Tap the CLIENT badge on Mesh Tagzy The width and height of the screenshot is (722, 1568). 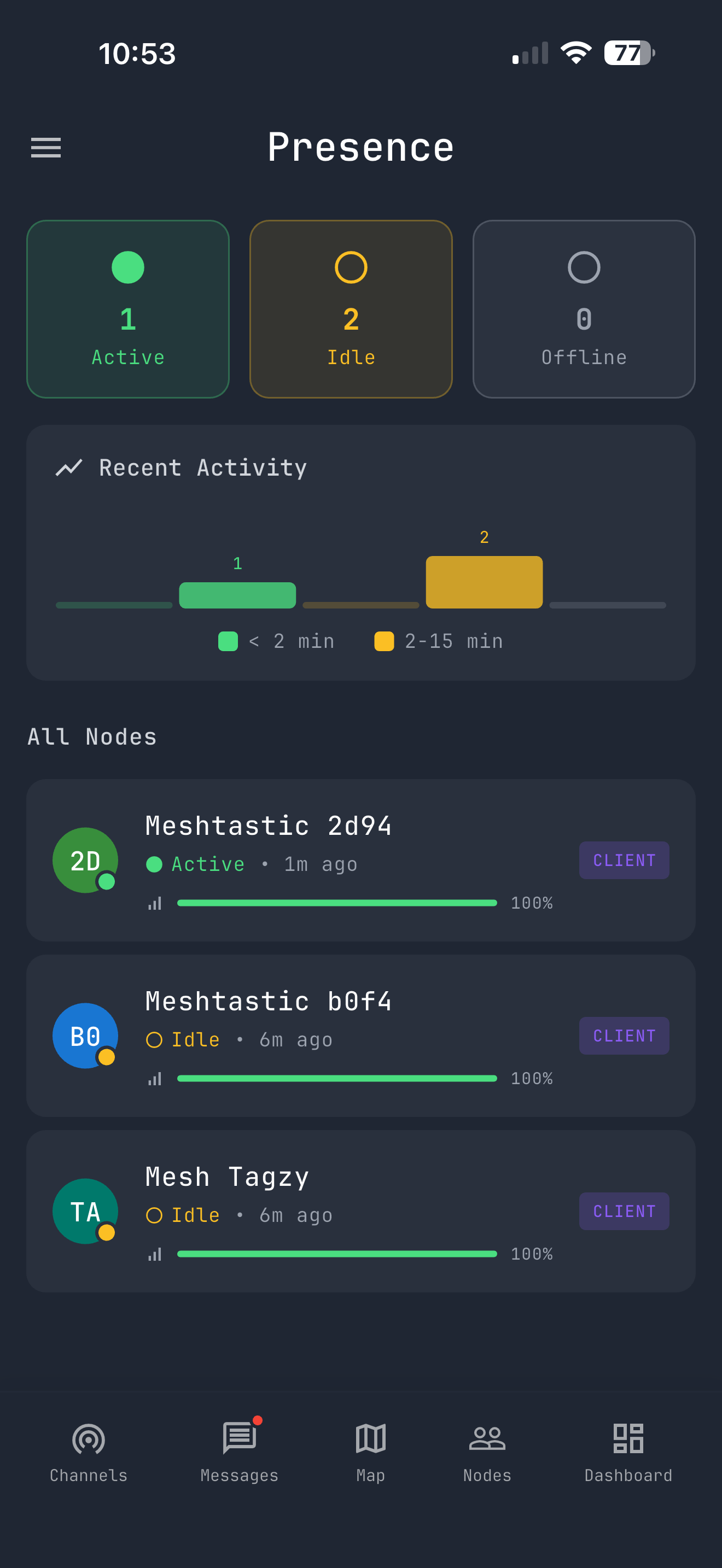[624, 1210]
